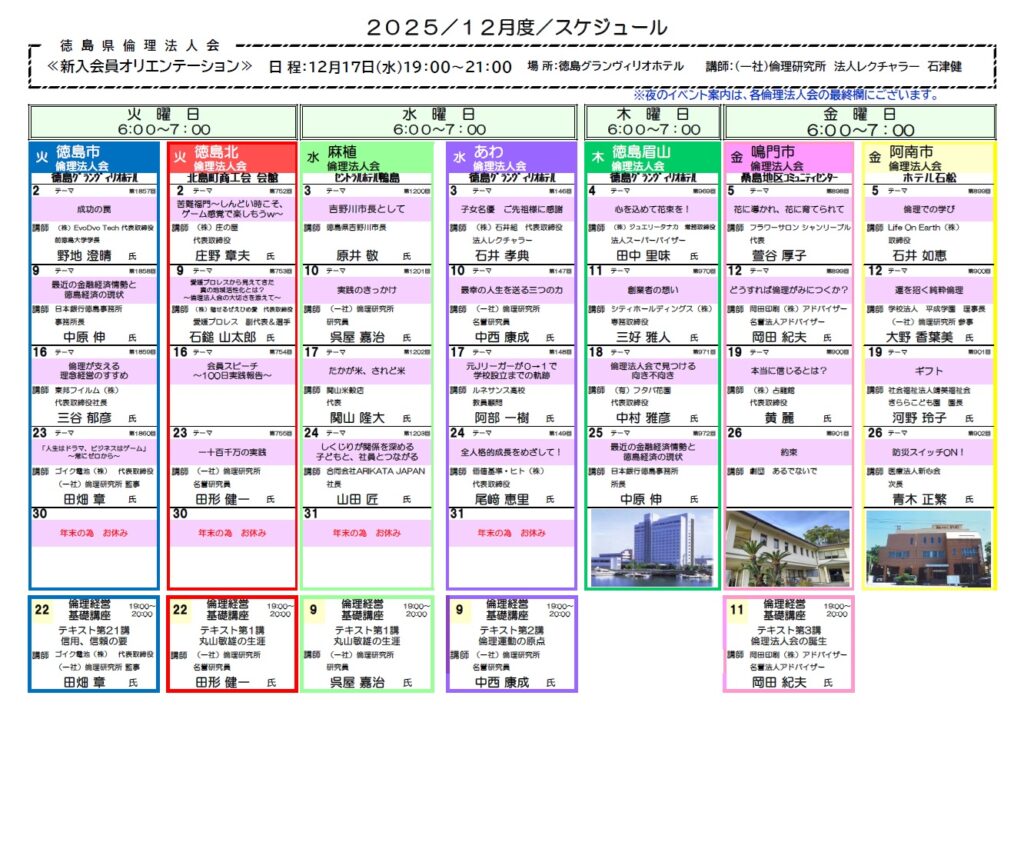Select the 年末の為 お休み cell under 徳島北
1024x852 pixels.
coord(232,533)
